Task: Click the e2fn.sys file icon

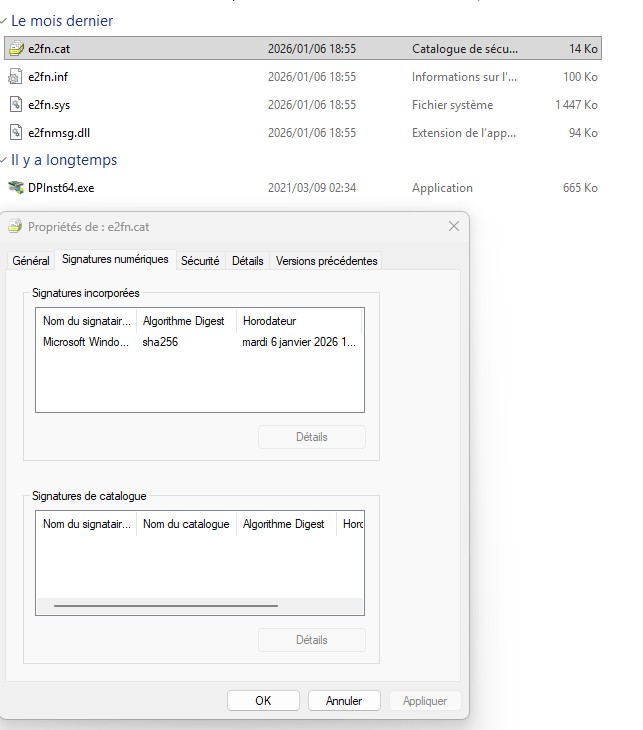Action: (16, 105)
